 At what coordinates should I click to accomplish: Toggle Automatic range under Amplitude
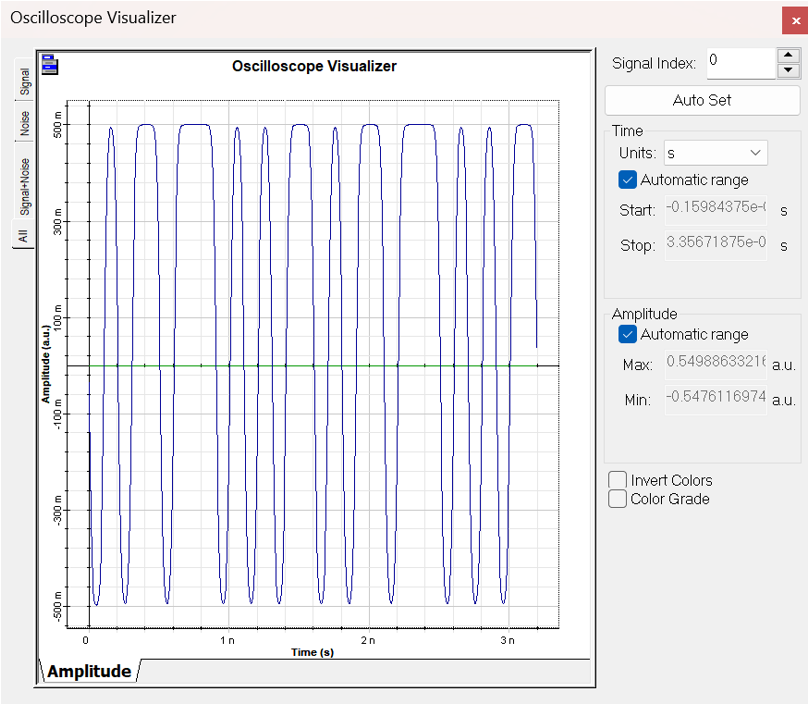(628, 334)
